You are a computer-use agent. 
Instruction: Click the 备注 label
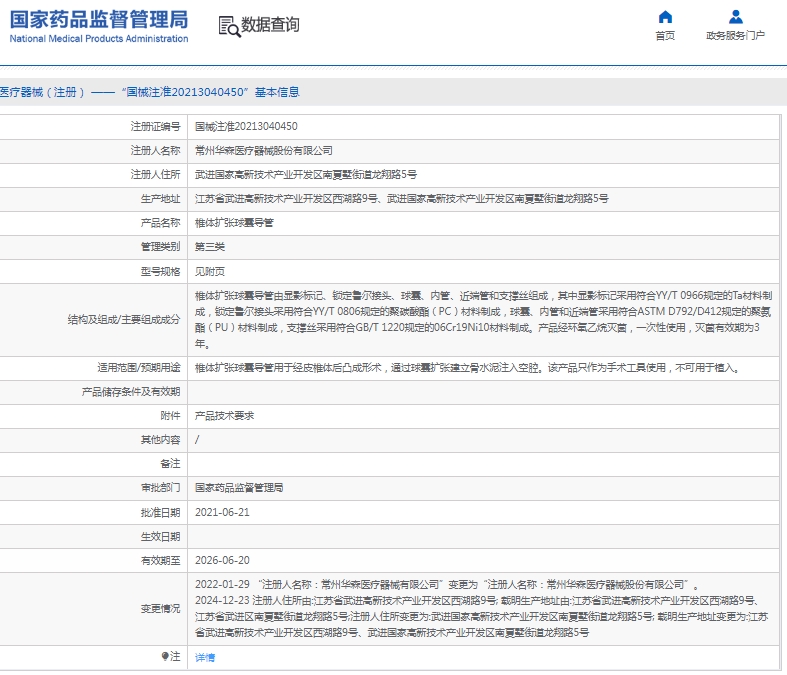tap(171, 464)
